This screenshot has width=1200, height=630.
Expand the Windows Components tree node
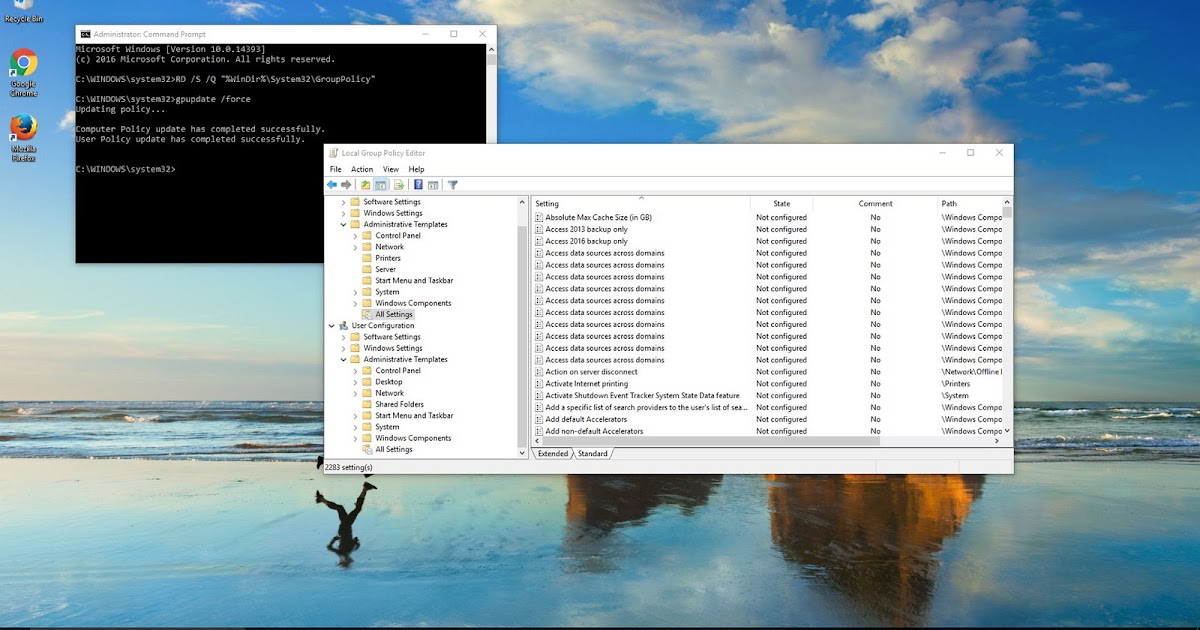(x=355, y=302)
